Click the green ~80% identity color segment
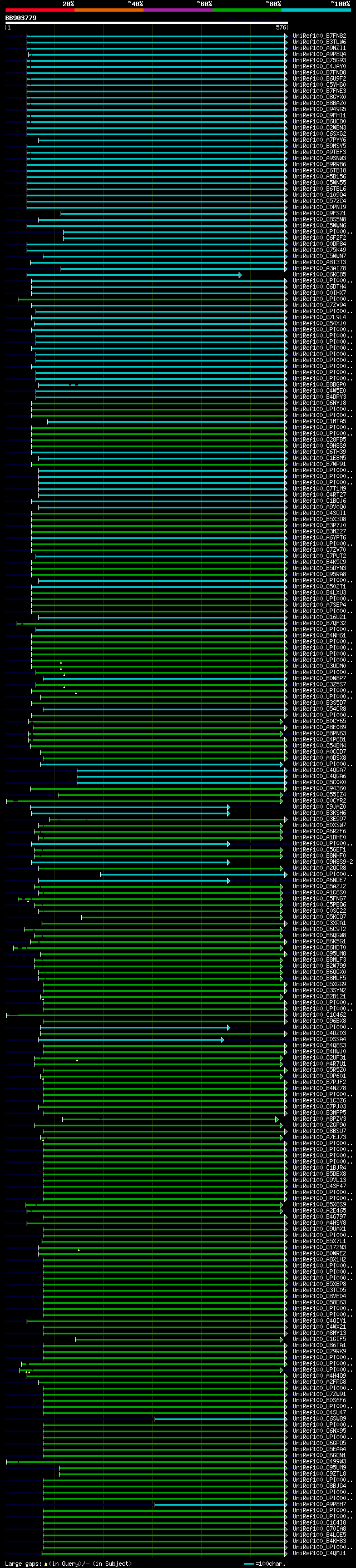Image resolution: width=356 pixels, height=1568 pixels. 247,10
